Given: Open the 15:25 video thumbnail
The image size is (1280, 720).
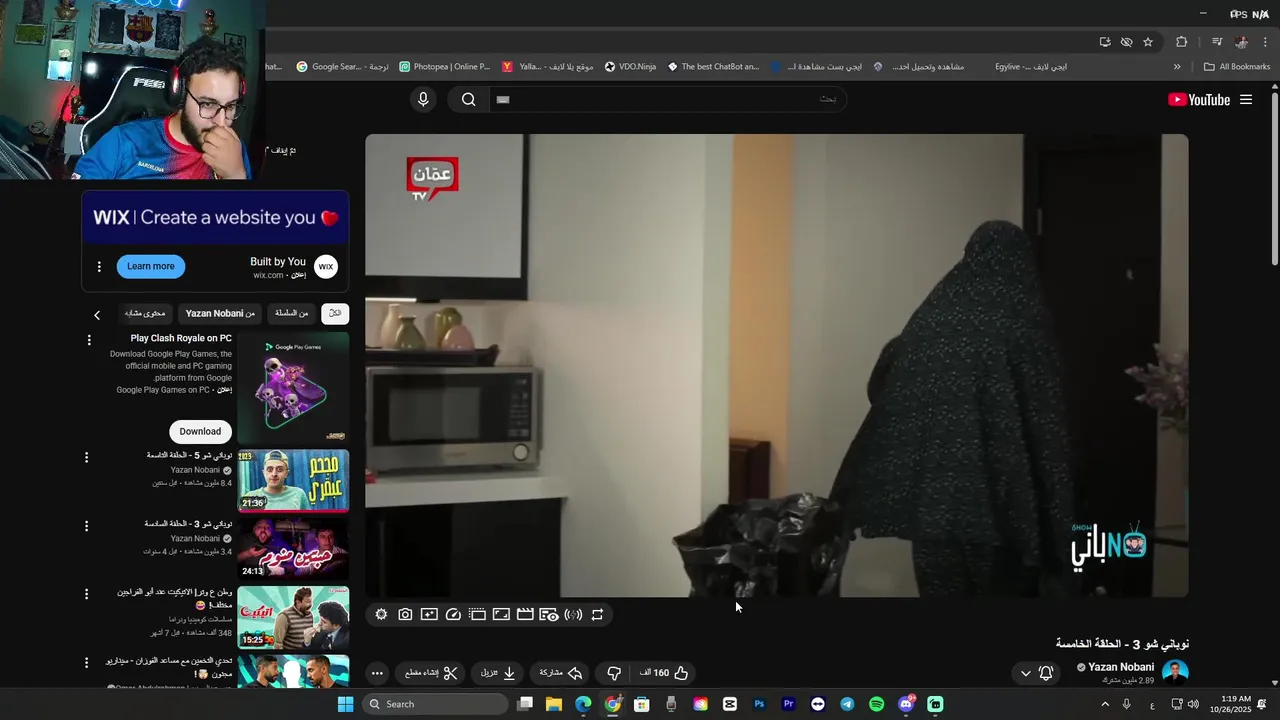Looking at the screenshot, I should pyautogui.click(x=293, y=617).
